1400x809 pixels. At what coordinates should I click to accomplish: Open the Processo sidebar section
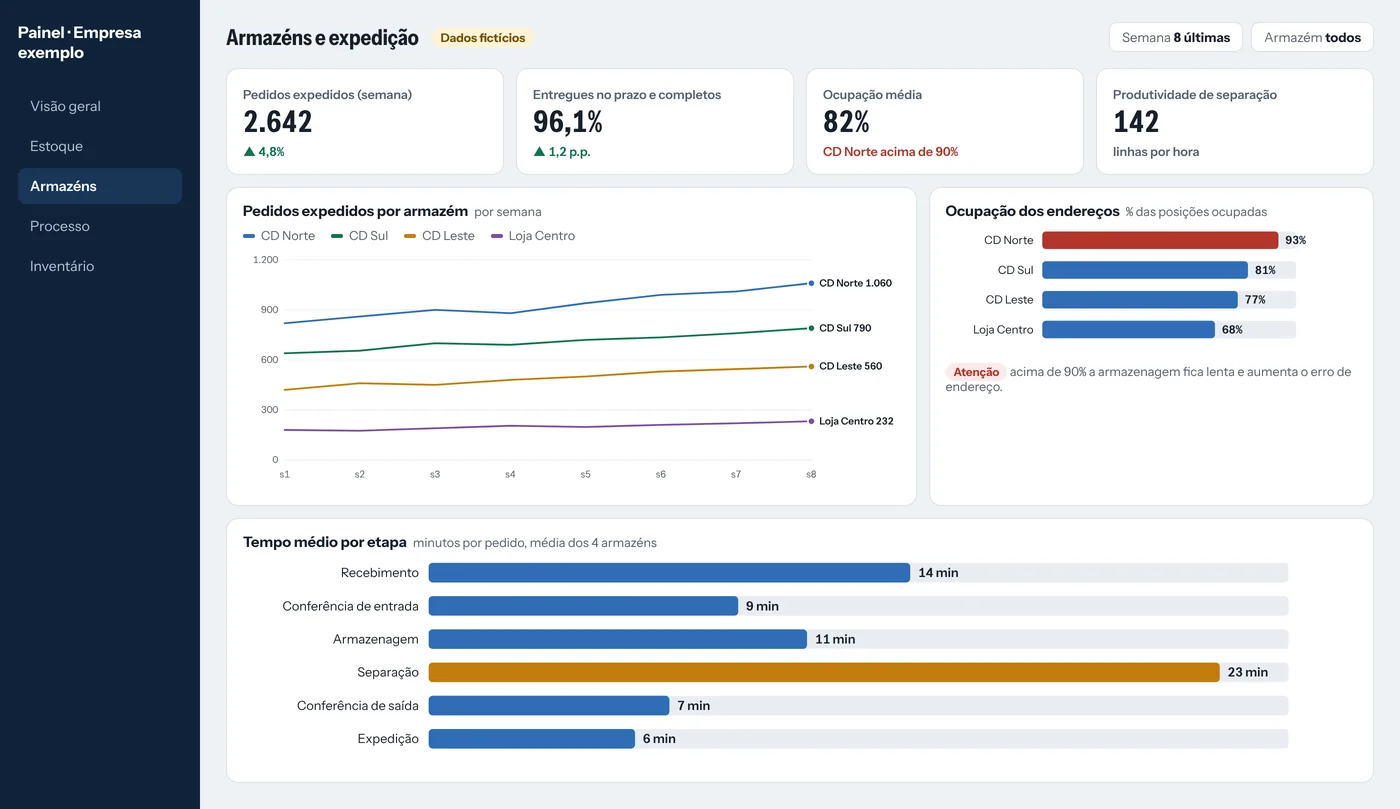[100, 226]
